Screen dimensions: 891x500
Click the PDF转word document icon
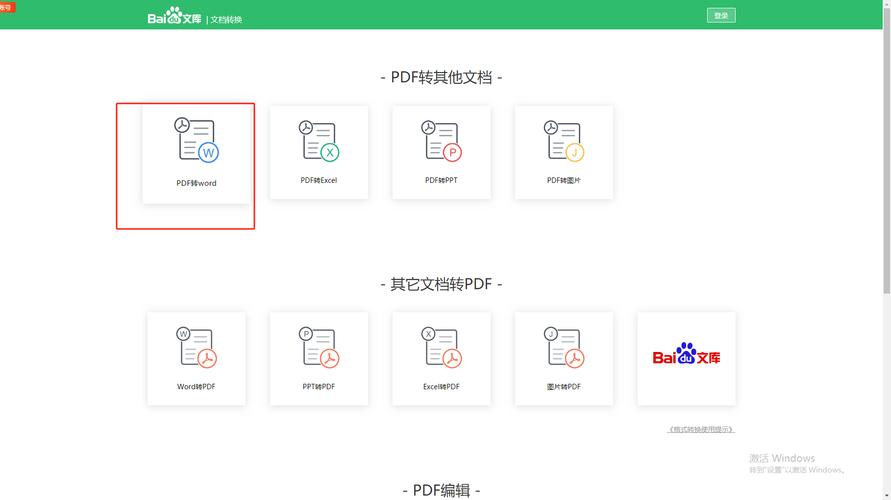[197, 141]
